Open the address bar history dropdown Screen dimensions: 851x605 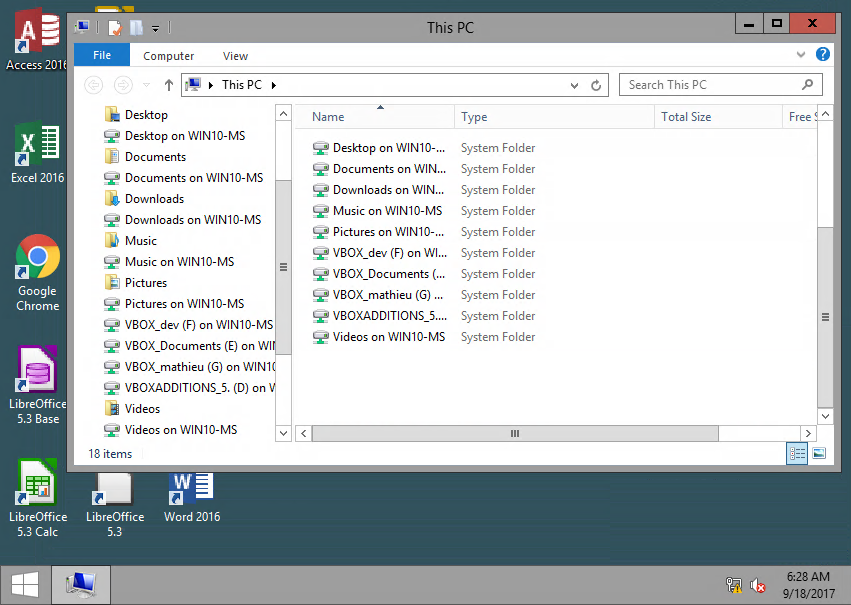click(x=573, y=85)
